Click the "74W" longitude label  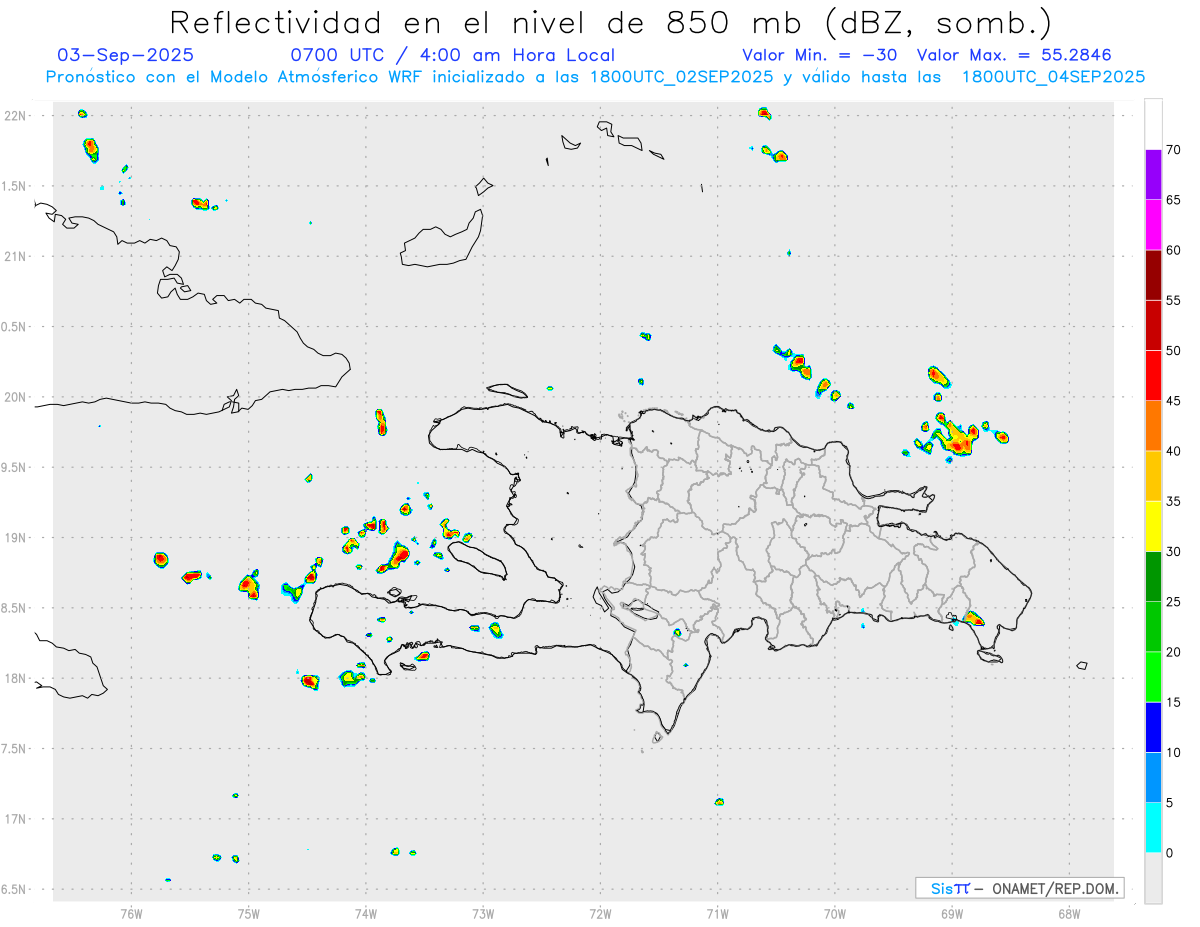coord(365,912)
